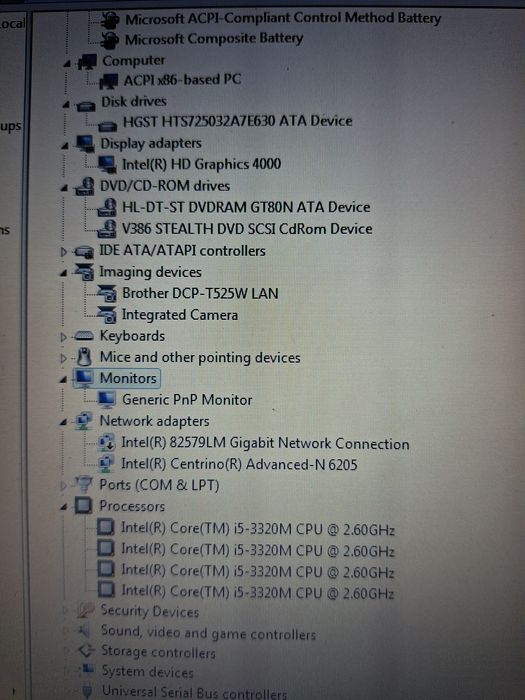
Task: Collapse the Computer category
Action: click(x=67, y=64)
